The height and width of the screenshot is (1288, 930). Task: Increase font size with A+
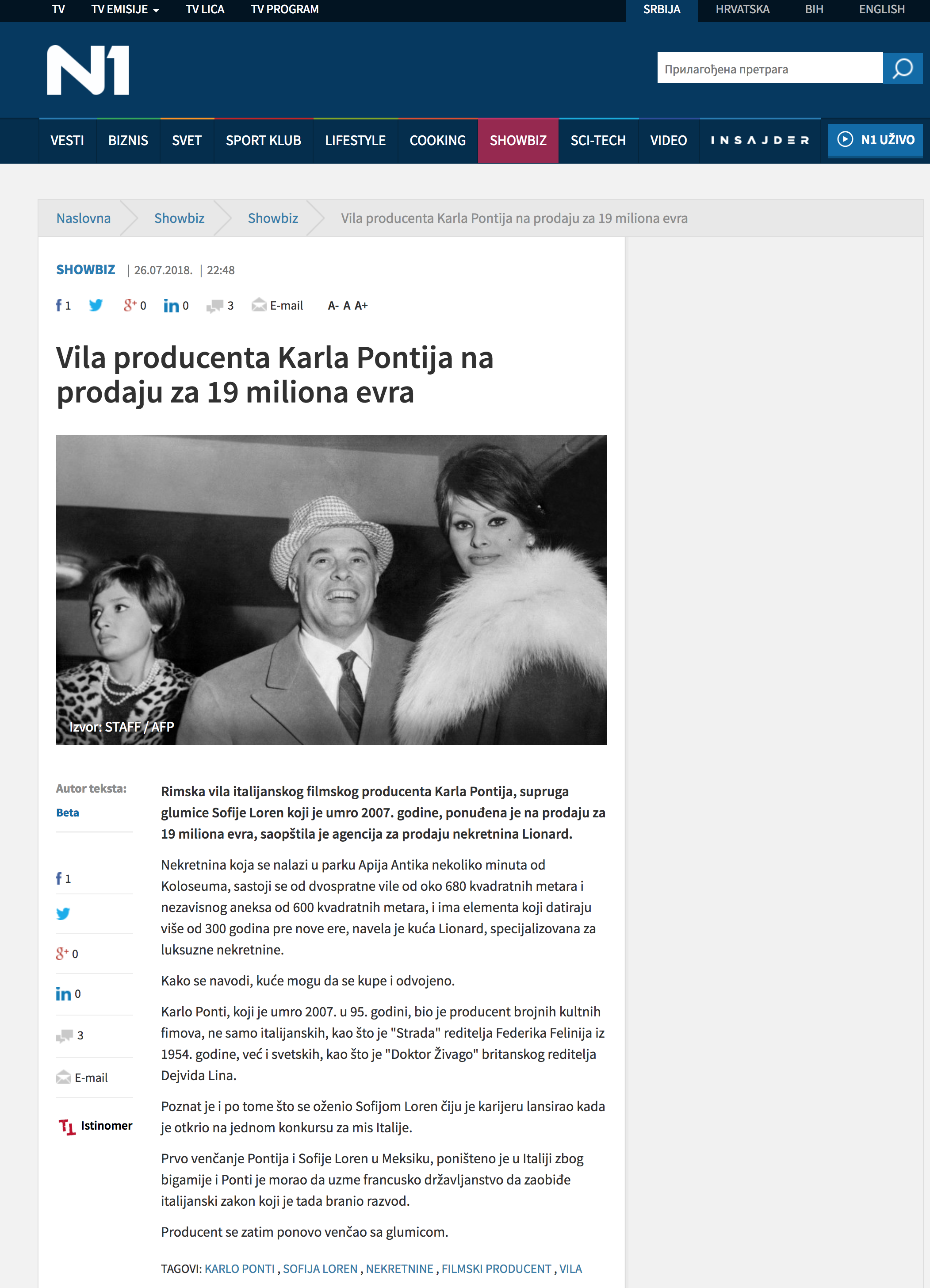click(361, 306)
